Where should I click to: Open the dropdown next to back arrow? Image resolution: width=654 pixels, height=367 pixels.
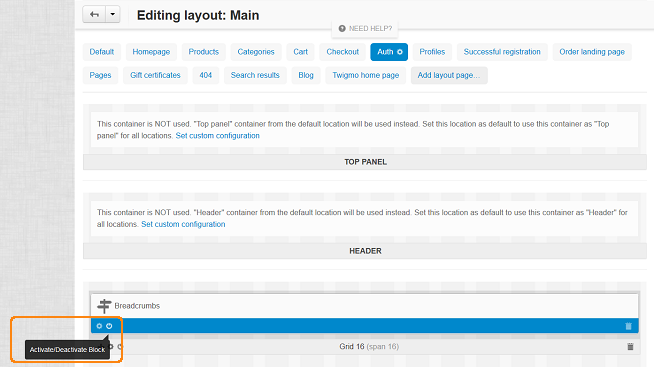pyautogui.click(x=113, y=15)
